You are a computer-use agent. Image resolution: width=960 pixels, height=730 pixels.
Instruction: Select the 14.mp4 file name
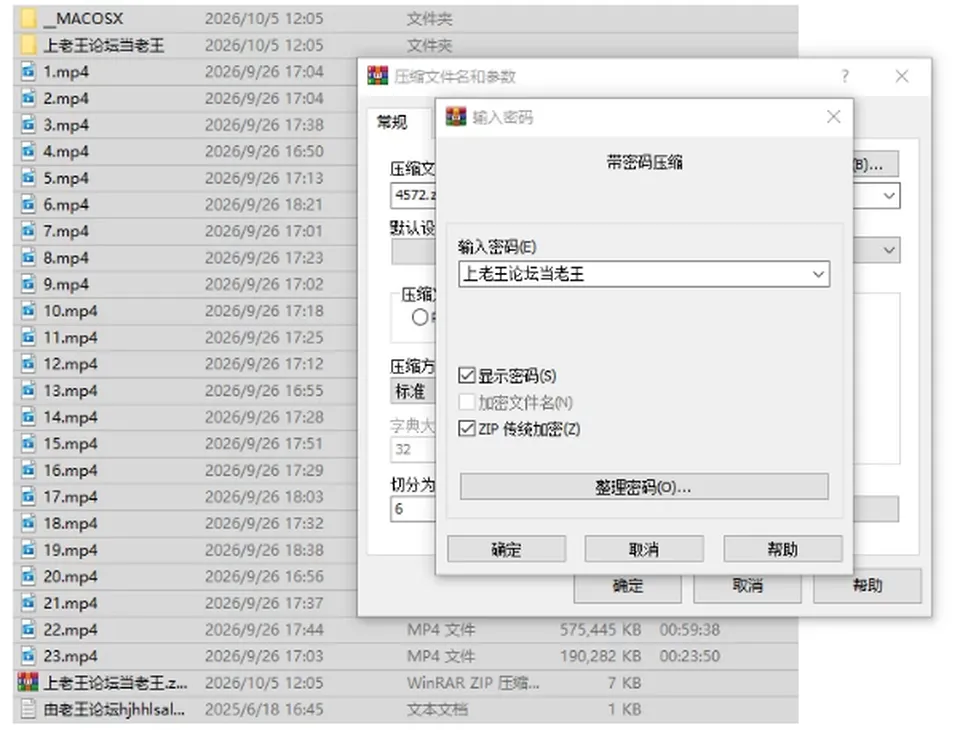point(70,417)
